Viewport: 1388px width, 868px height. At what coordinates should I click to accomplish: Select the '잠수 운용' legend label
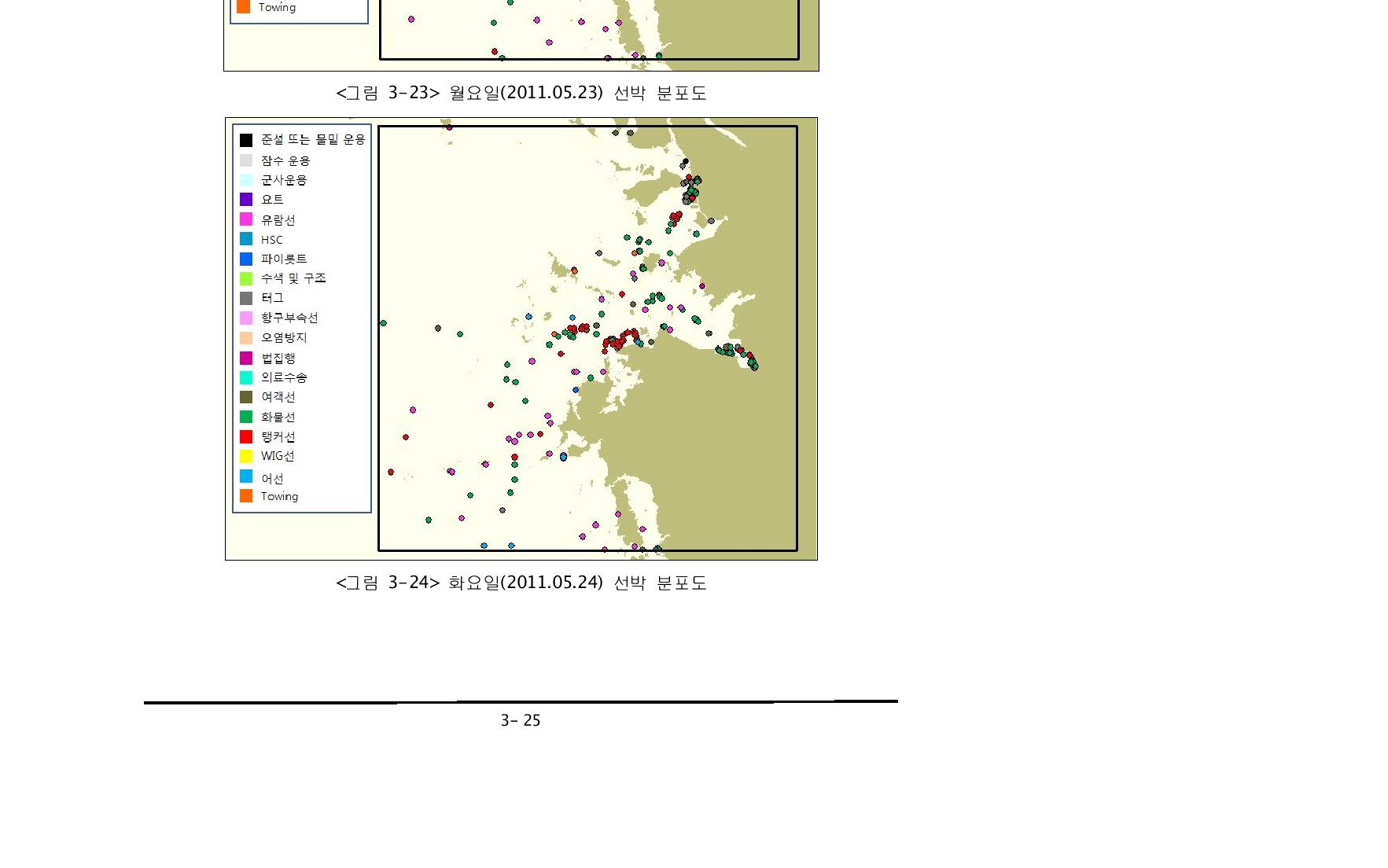pyautogui.click(x=285, y=160)
